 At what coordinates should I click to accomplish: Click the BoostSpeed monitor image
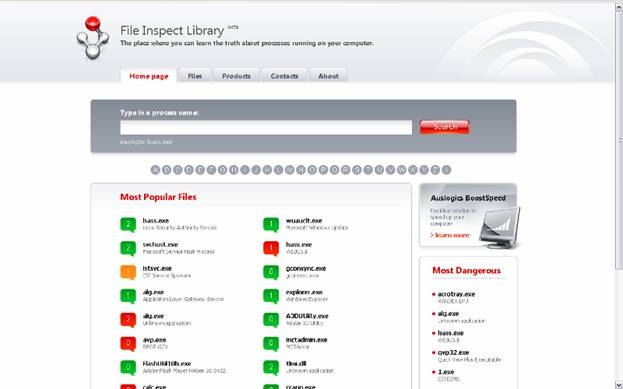pos(500,228)
